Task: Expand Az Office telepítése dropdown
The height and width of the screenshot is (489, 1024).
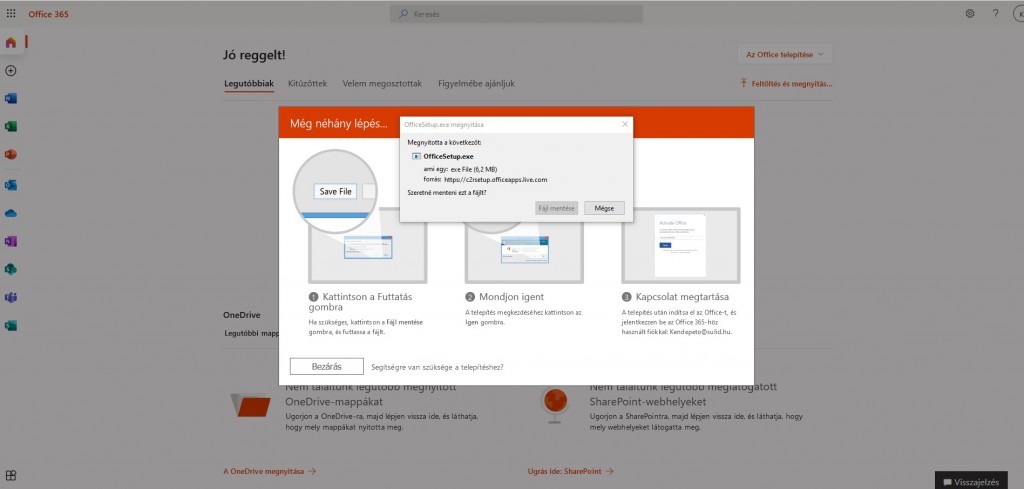Action: click(x=785, y=55)
